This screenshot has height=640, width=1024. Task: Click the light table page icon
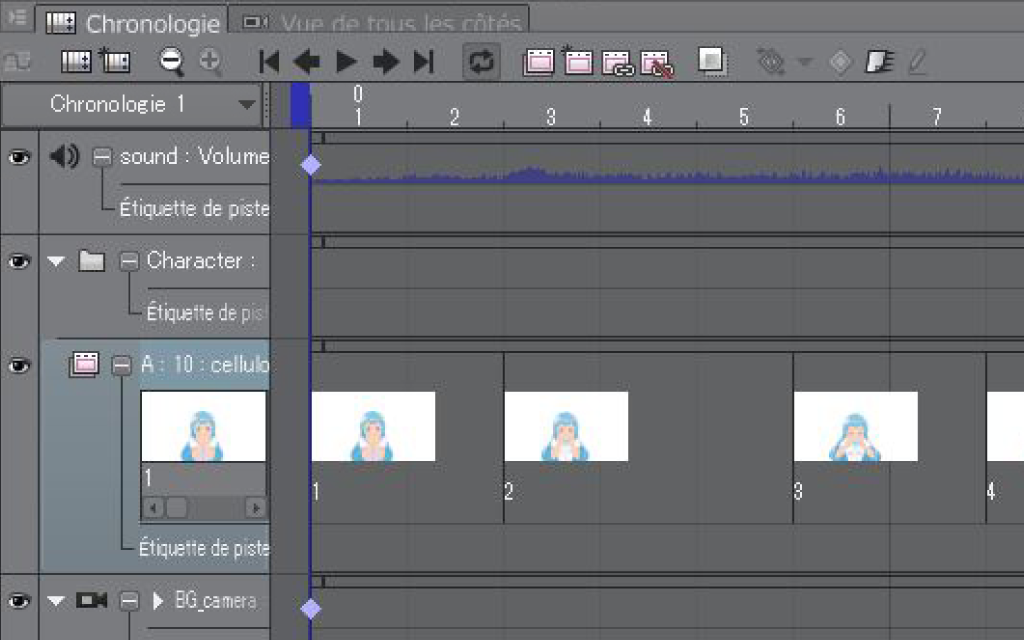tap(880, 62)
